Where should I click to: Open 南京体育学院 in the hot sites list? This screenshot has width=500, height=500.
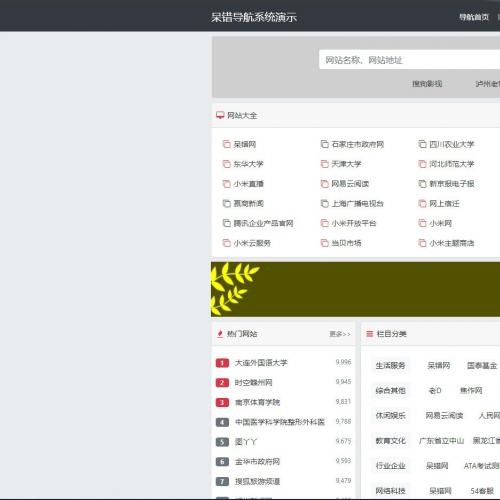[x=257, y=402]
